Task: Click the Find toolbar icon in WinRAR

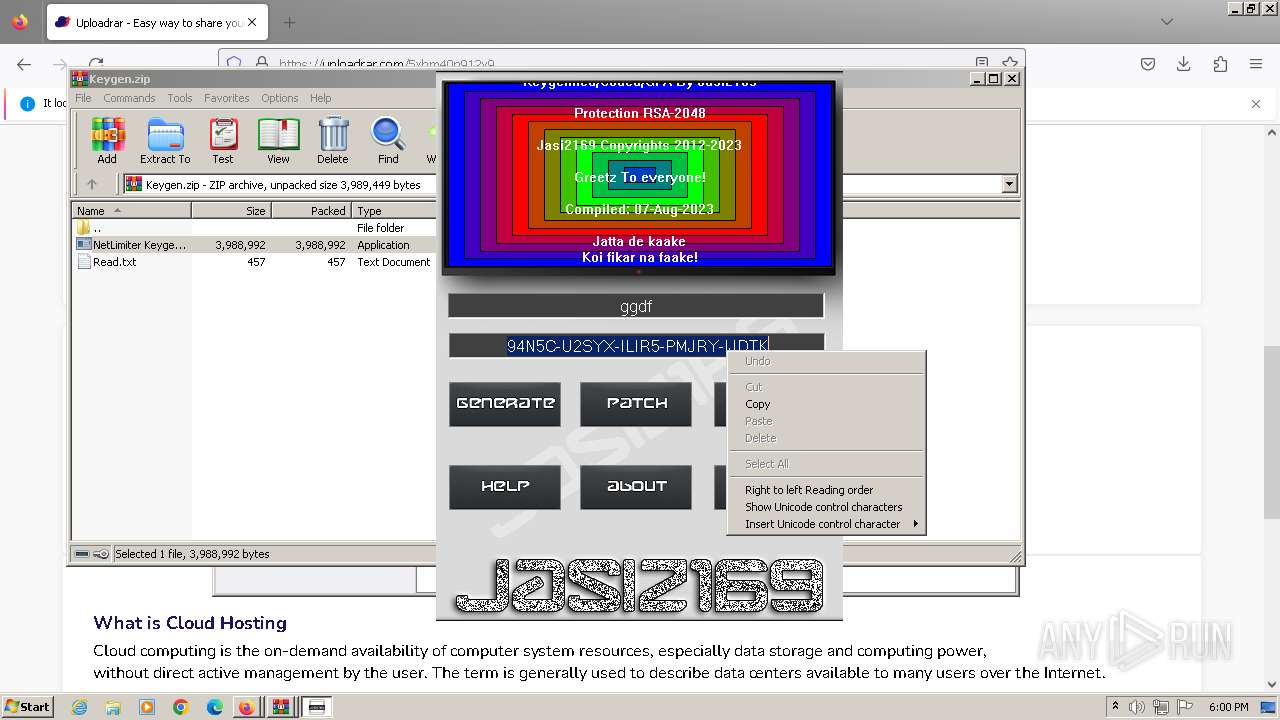Action: (x=388, y=140)
